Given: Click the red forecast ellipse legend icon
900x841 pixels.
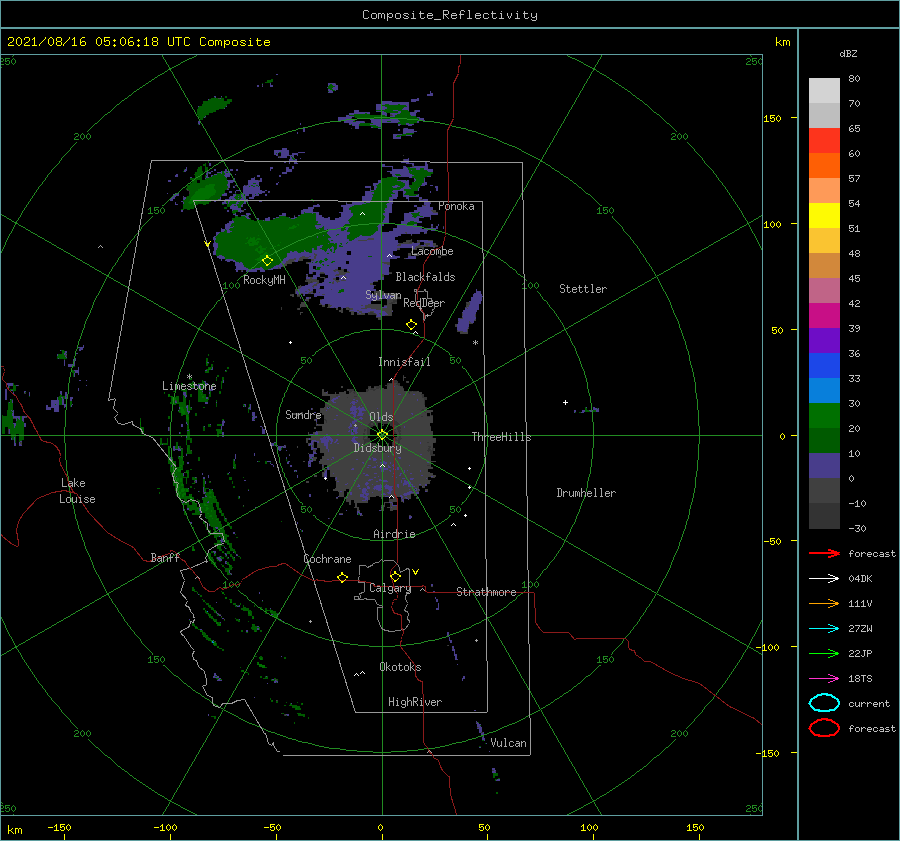Looking at the screenshot, I should point(824,728).
